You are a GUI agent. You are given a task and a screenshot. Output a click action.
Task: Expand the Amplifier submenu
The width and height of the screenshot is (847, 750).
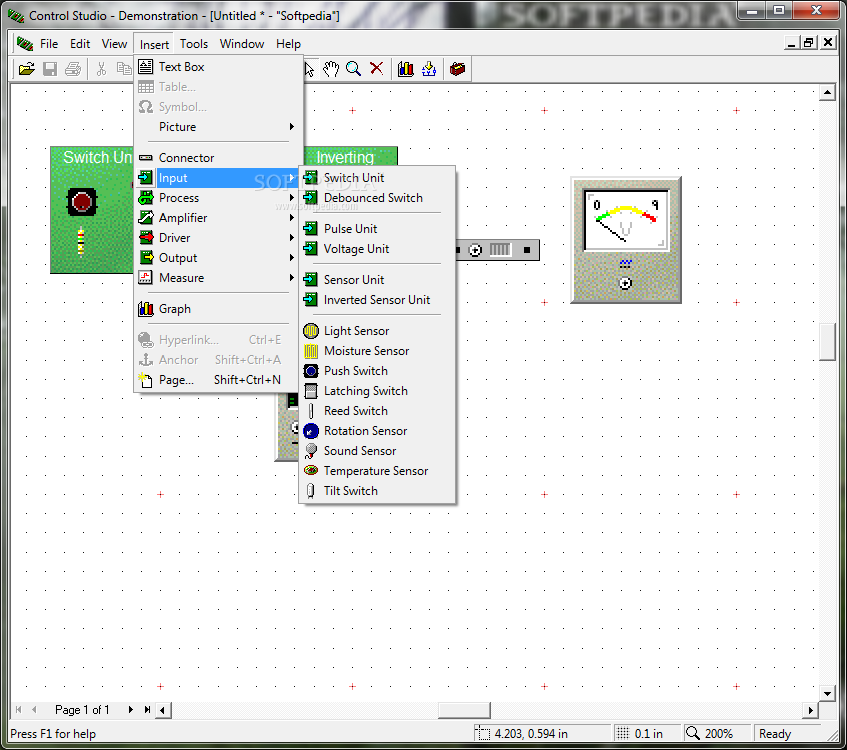click(x=218, y=218)
